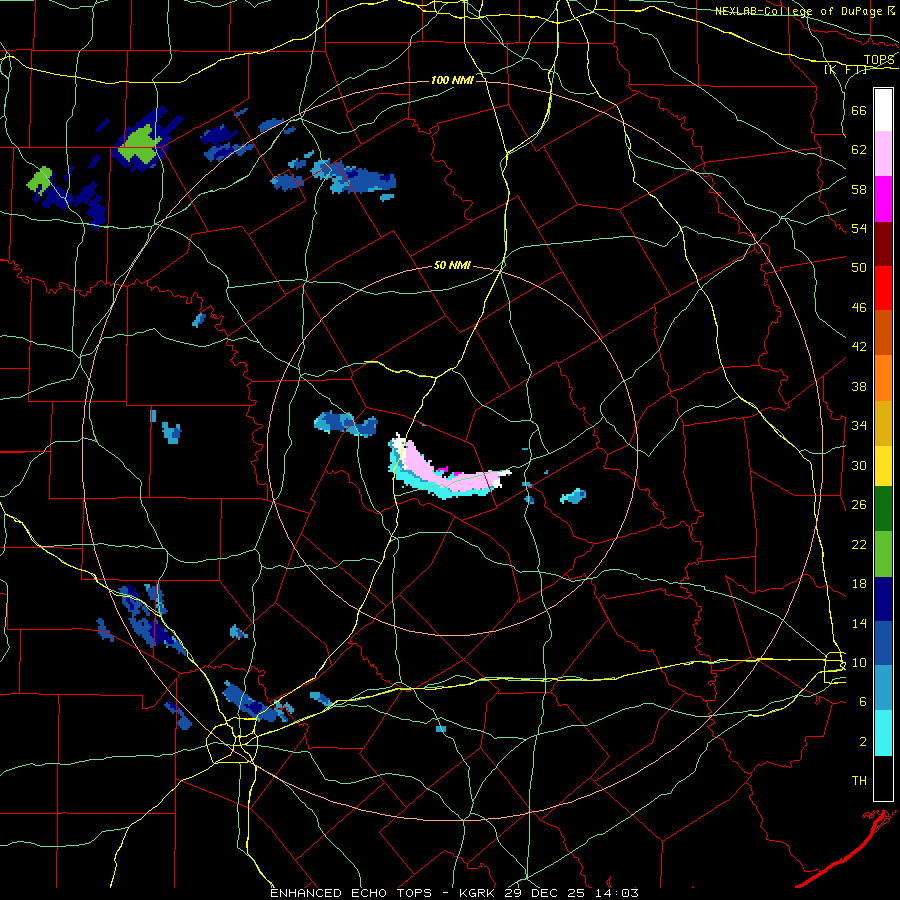Select the light green legend swatch

pos(883,554)
